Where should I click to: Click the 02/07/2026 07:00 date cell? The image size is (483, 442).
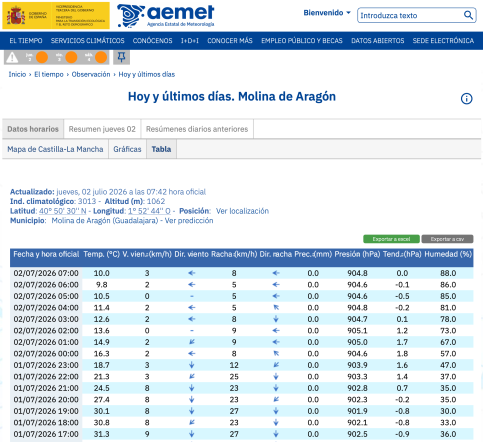click(x=46, y=273)
